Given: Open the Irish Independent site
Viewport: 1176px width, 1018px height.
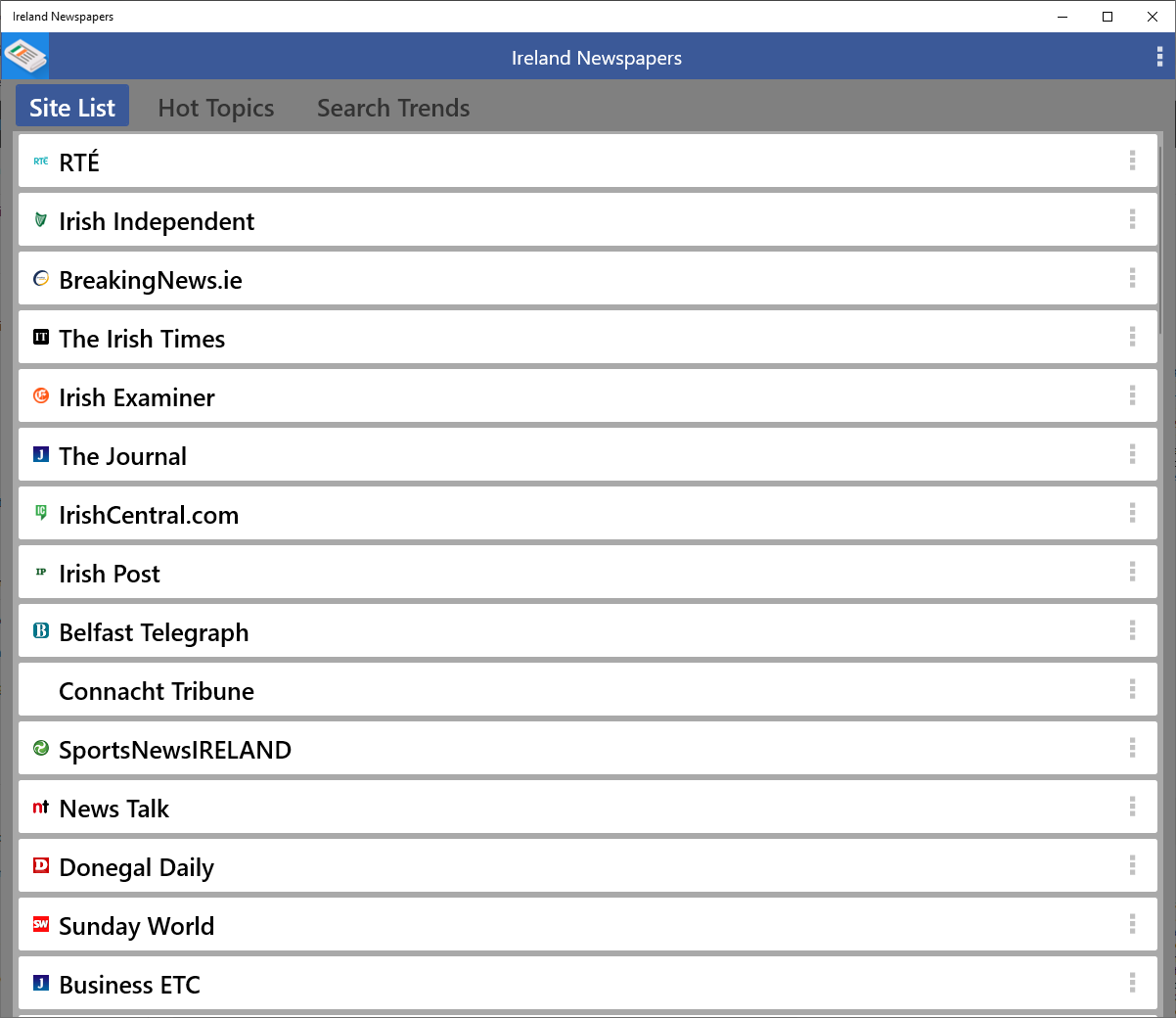Looking at the screenshot, I should pos(587,219).
